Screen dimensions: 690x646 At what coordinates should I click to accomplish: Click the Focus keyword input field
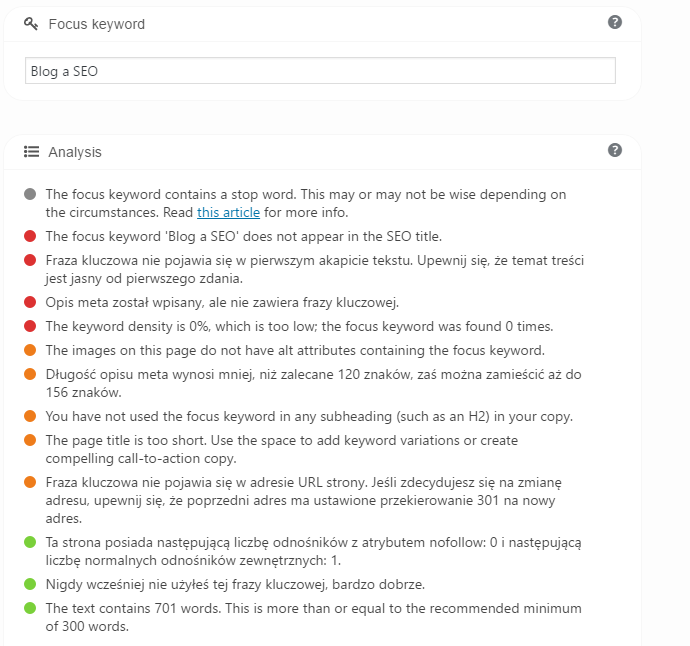pyautogui.click(x=320, y=71)
